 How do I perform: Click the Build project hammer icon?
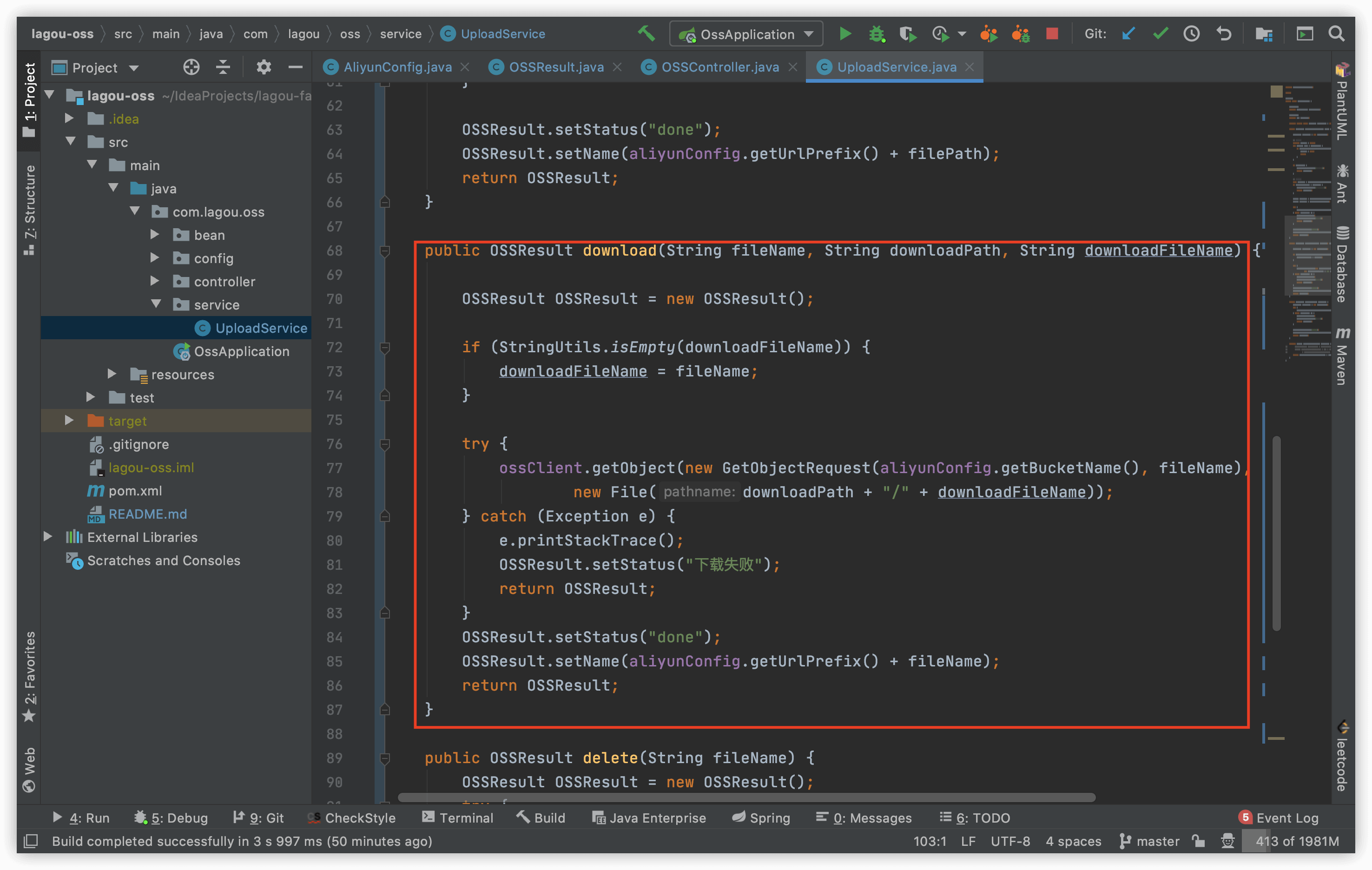(x=646, y=33)
